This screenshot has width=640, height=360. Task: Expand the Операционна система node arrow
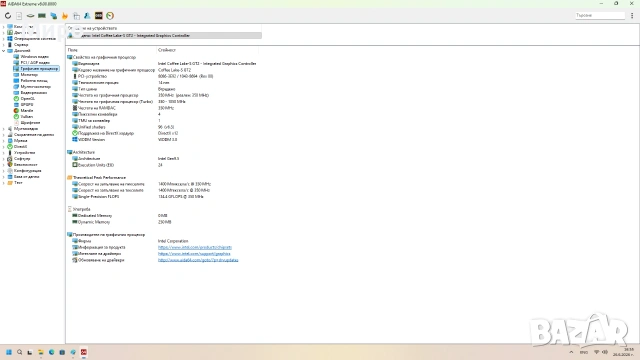(4, 39)
